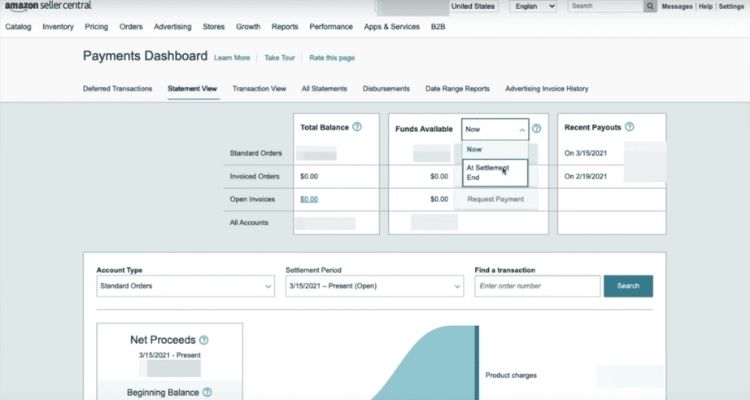This screenshot has height=400, width=750.
Task: Click the Open Invoices row label
Action: pos(252,199)
